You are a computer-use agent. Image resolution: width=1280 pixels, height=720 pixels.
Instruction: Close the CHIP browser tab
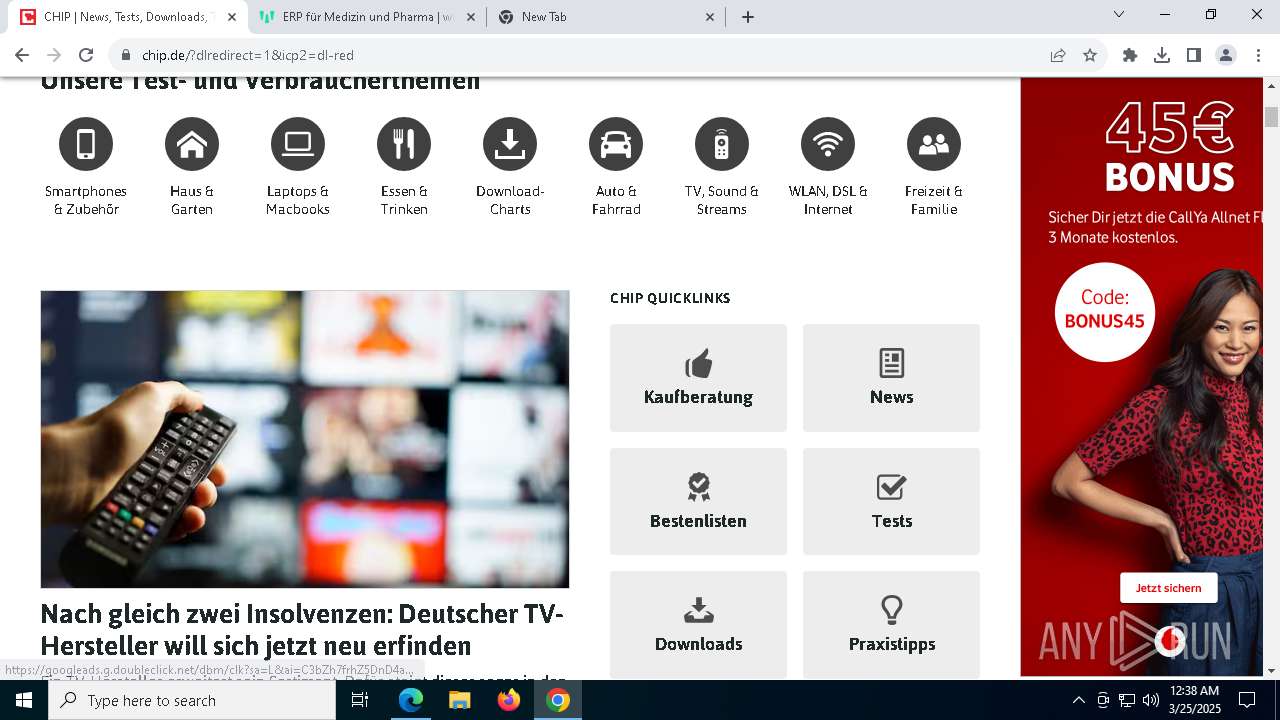pyautogui.click(x=232, y=17)
